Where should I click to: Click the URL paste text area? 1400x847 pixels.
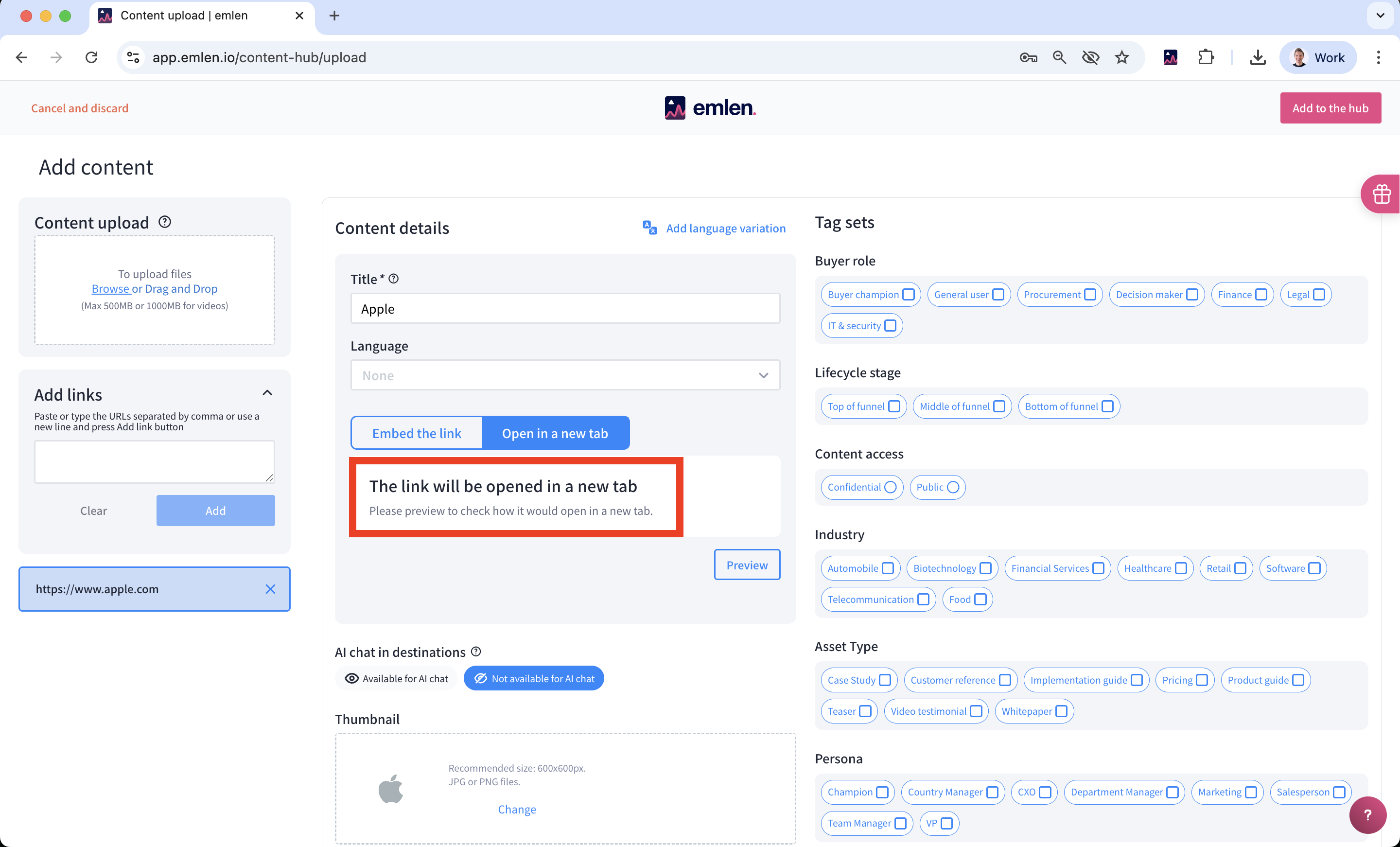click(154, 461)
